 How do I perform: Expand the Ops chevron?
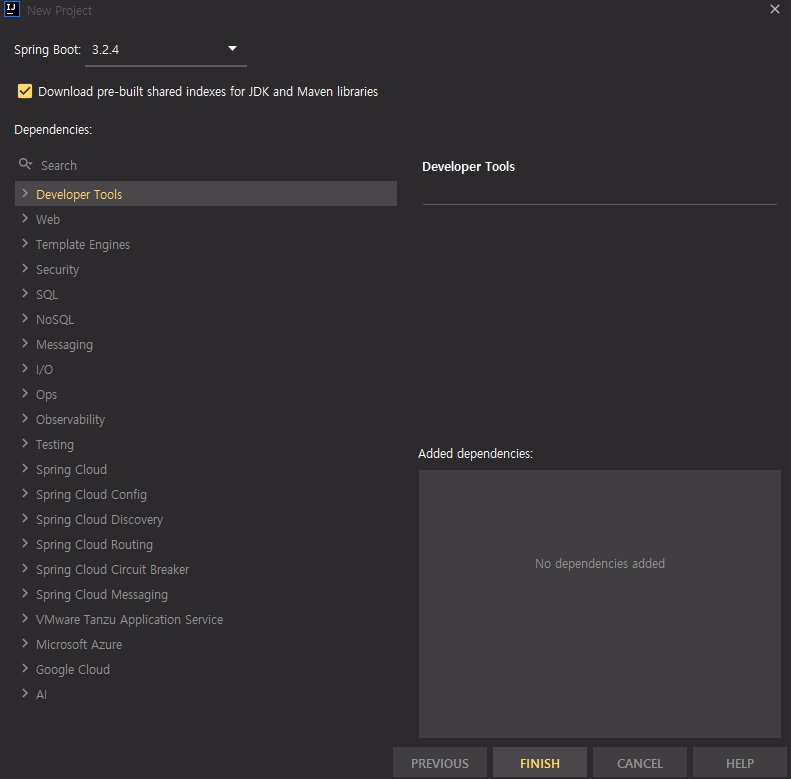(x=25, y=394)
